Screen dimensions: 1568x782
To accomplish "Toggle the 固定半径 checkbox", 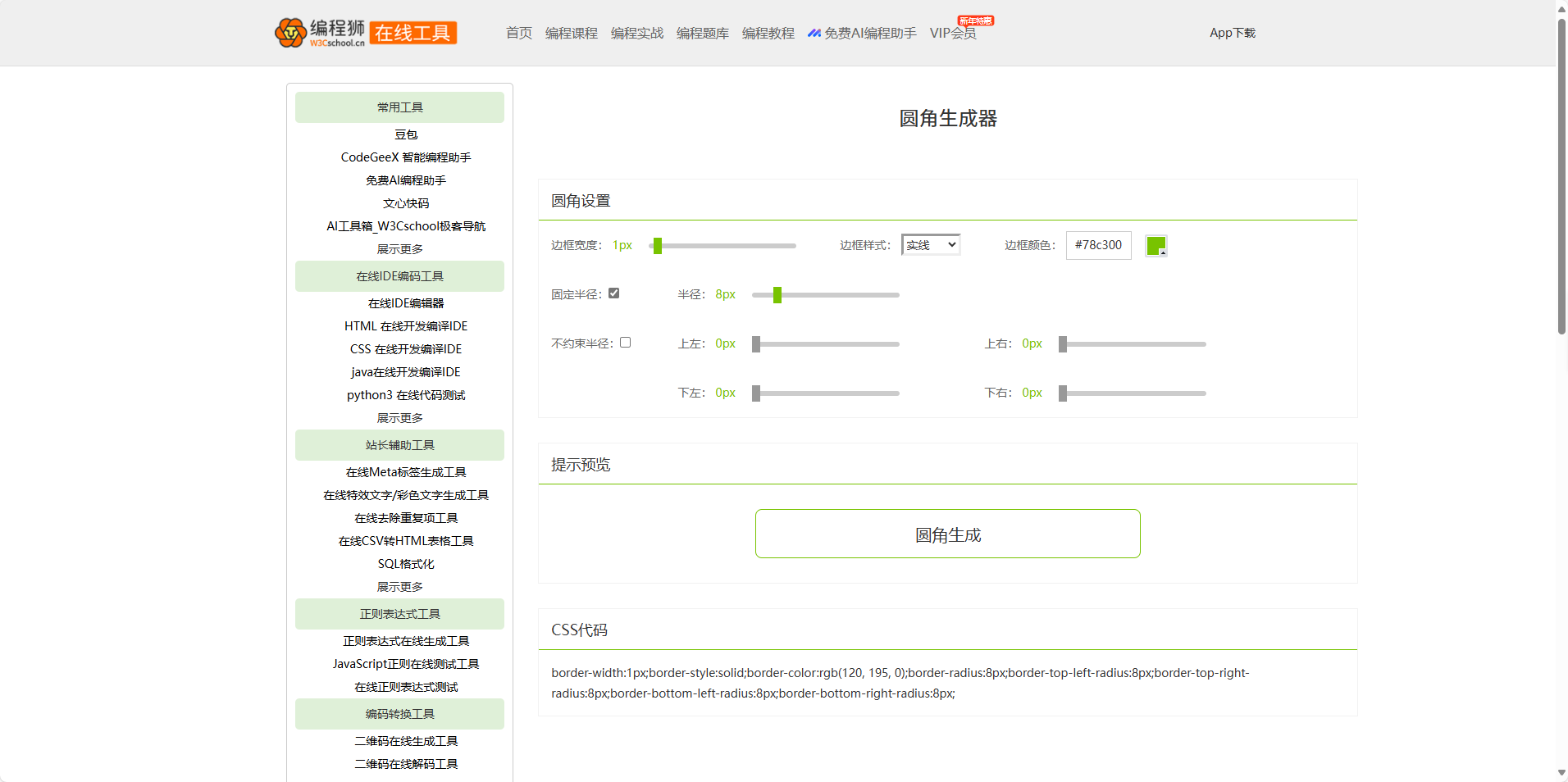I will [x=614, y=293].
